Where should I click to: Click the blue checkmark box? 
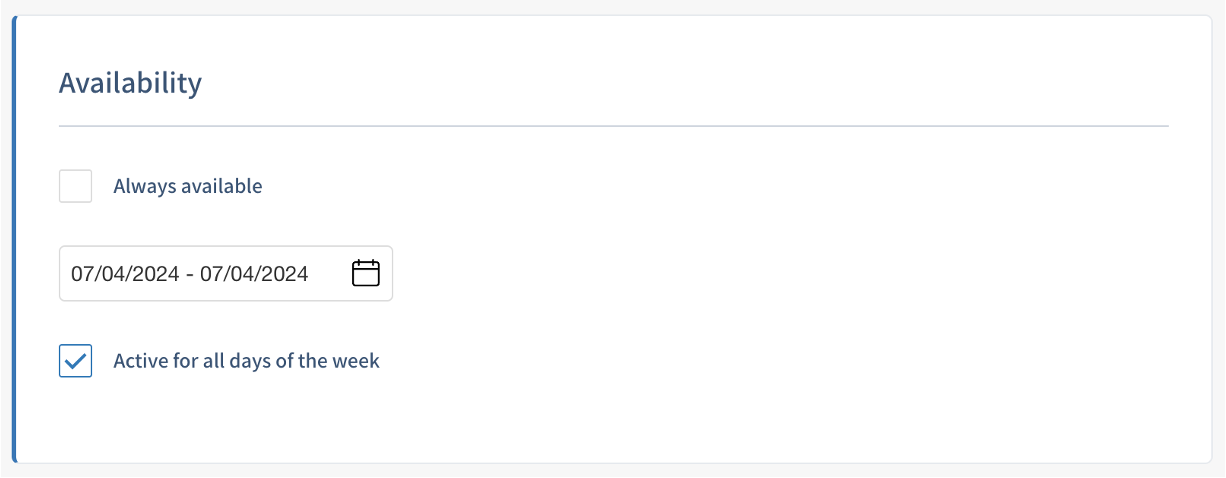[x=76, y=361]
